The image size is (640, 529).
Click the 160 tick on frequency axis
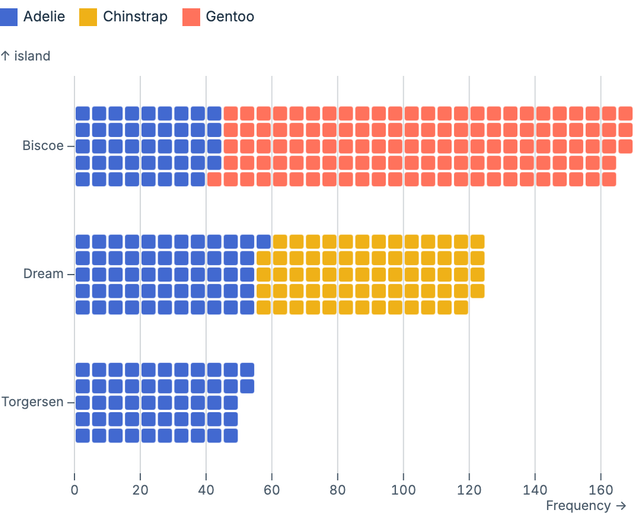(601, 490)
